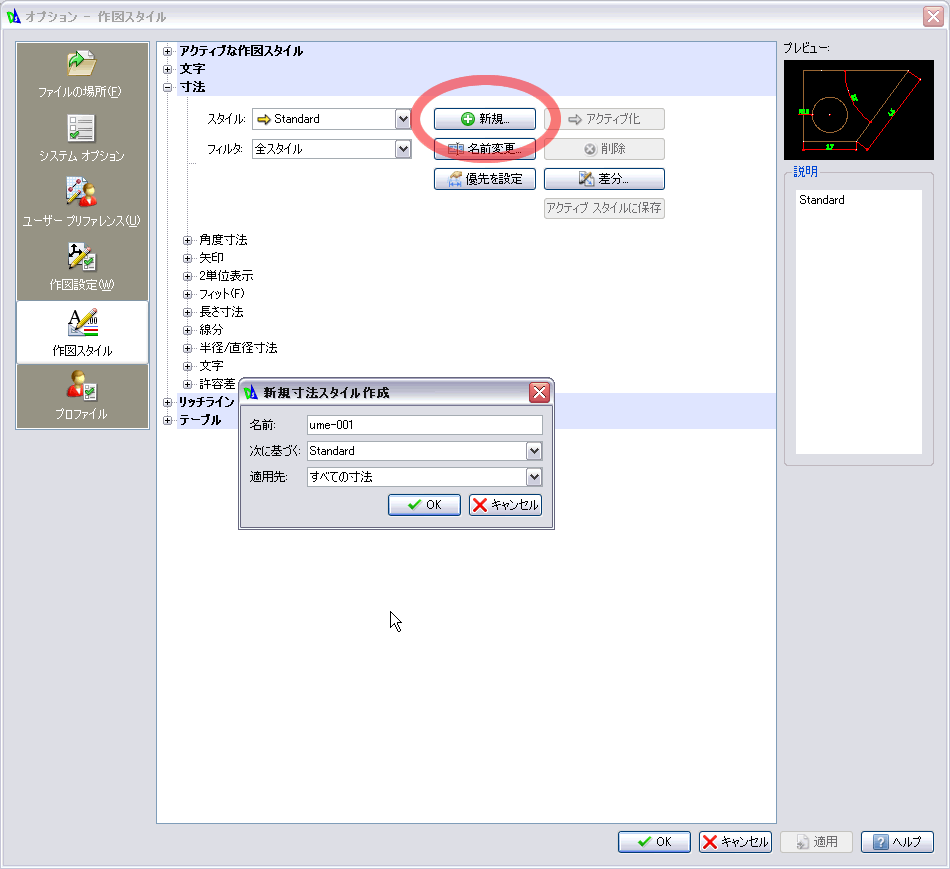The width and height of the screenshot is (950, 869).
Task: Click the greyed アクティブ化 button
Action: [x=604, y=119]
